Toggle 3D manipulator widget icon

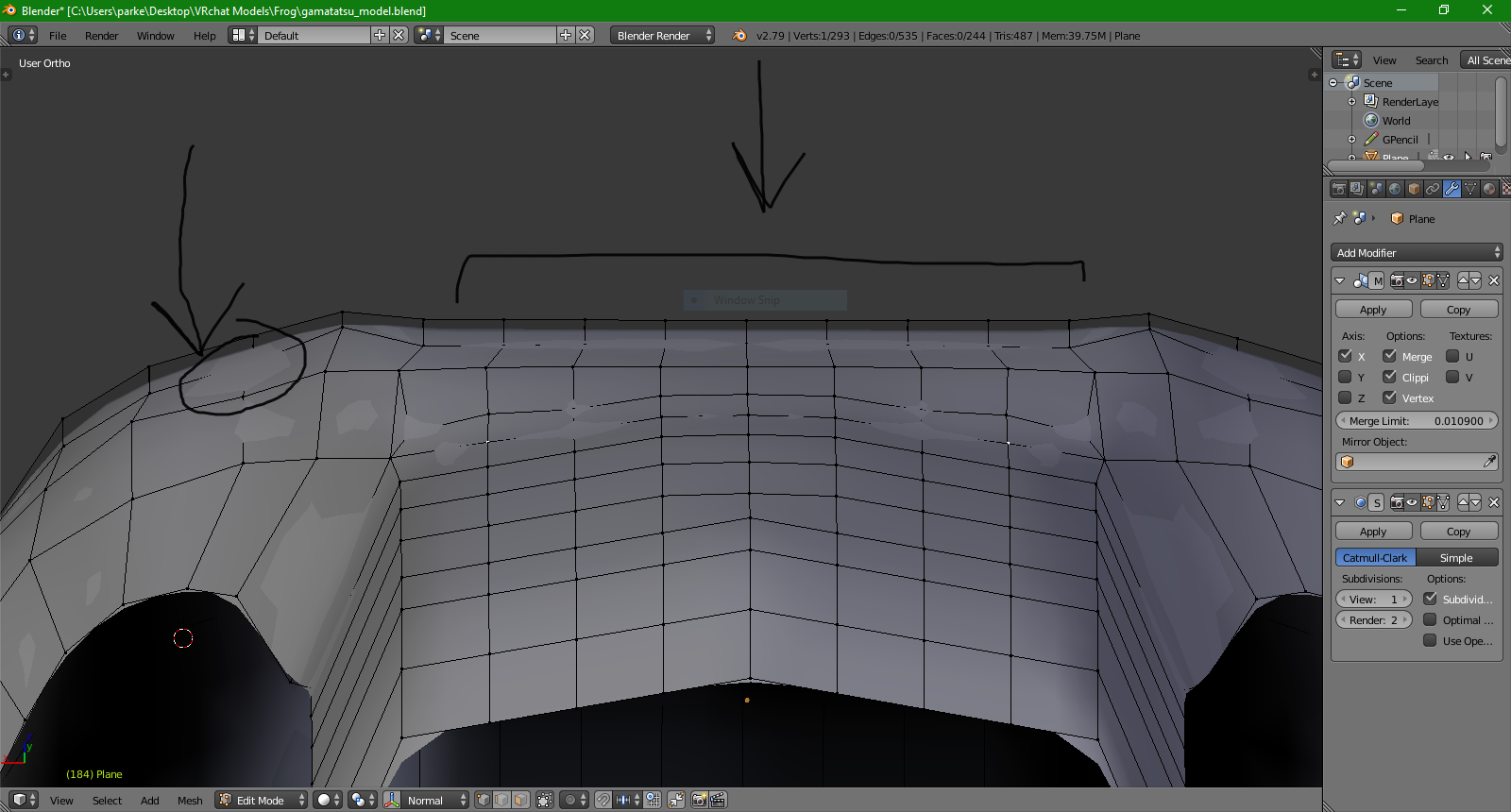pyautogui.click(x=392, y=800)
